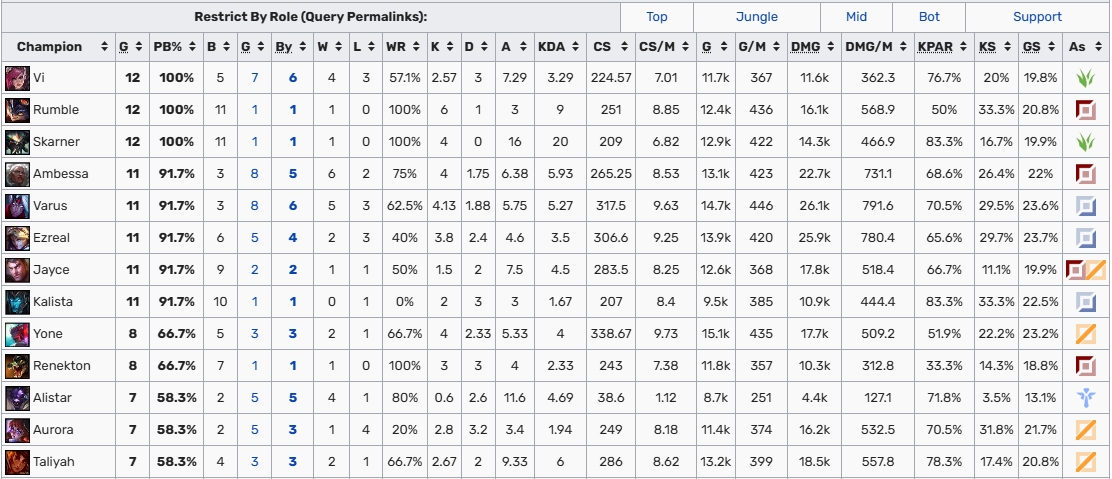The height and width of the screenshot is (479, 1112).
Task: Click Varus's bot lane role icon
Action: [x=1086, y=206]
